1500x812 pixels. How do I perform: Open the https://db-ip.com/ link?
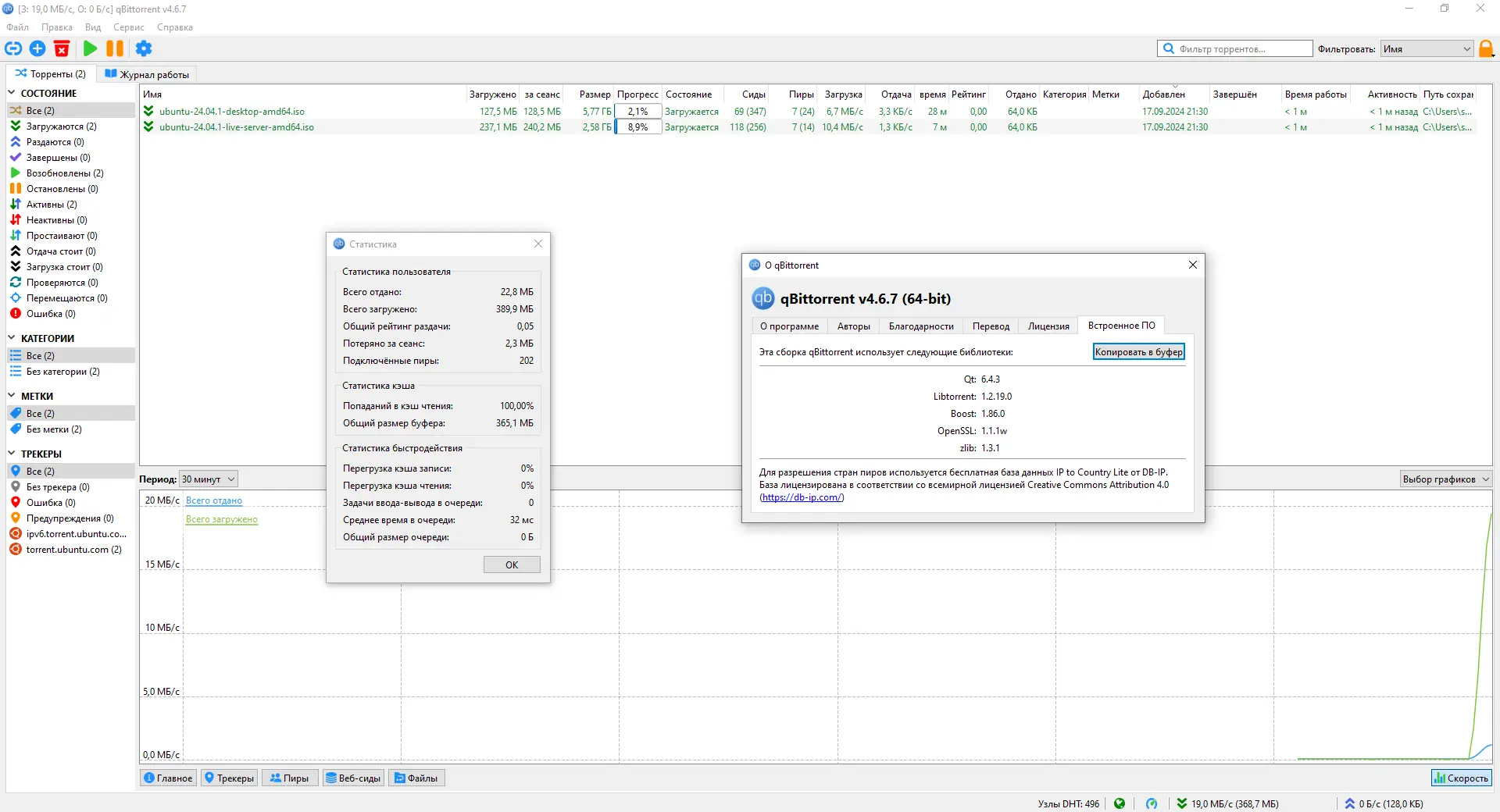point(802,497)
